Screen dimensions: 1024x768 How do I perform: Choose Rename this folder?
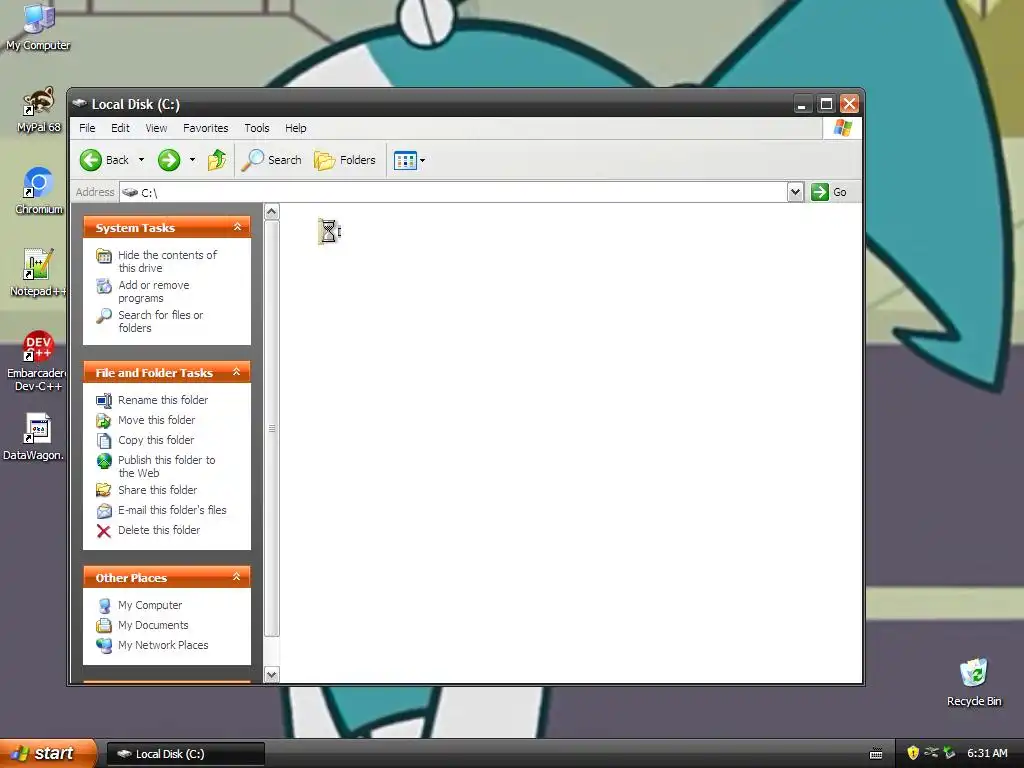(x=163, y=400)
